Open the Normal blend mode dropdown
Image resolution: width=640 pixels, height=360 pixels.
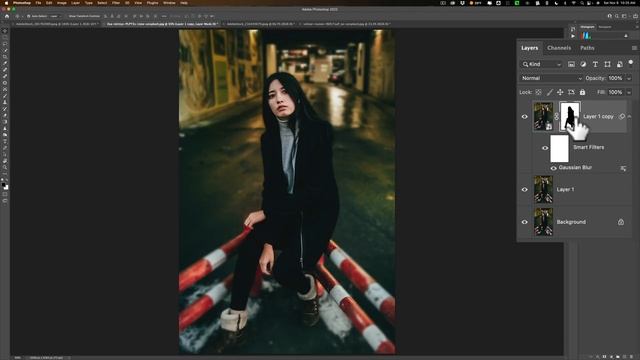tap(551, 78)
